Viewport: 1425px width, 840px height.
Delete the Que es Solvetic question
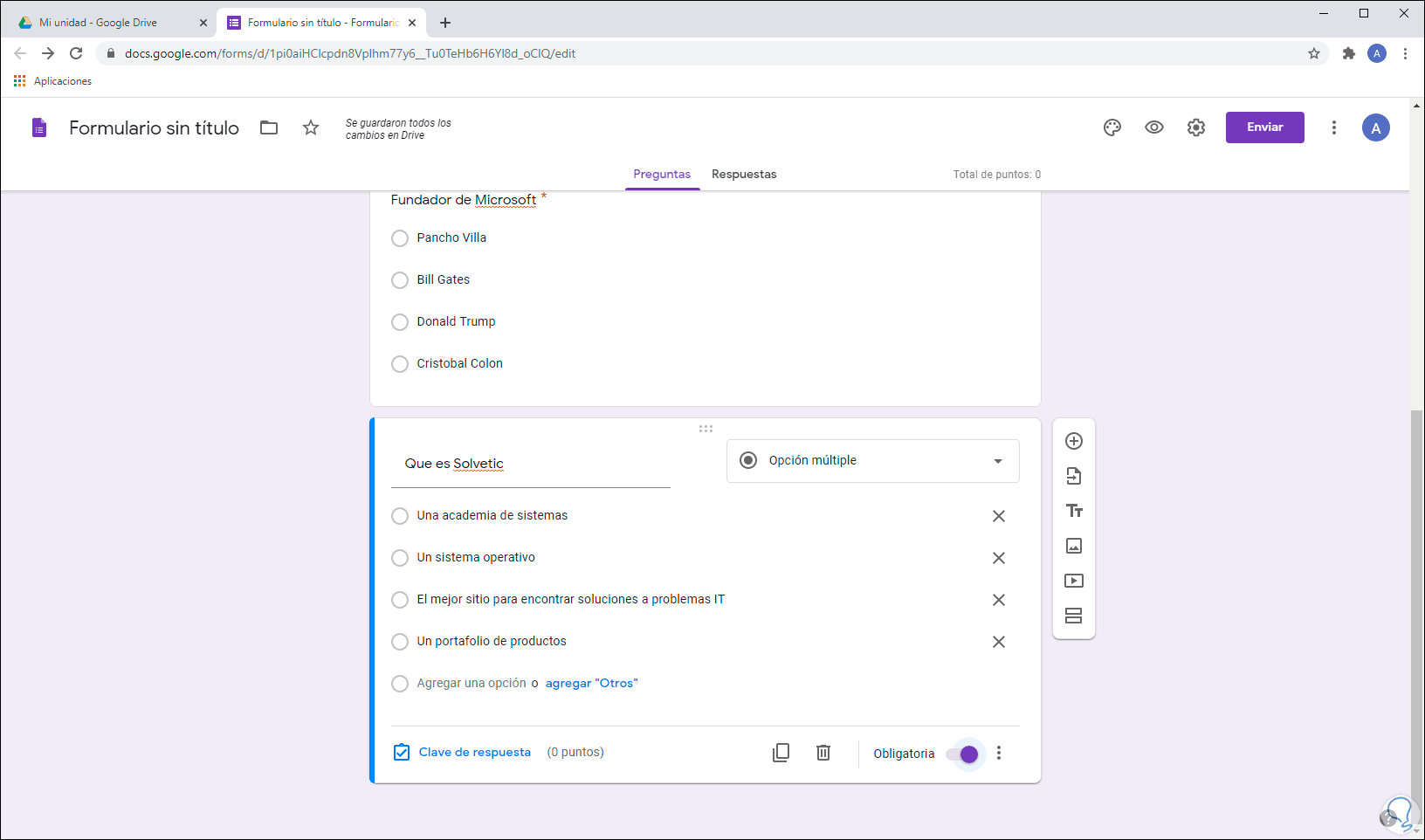pyautogui.click(x=823, y=753)
